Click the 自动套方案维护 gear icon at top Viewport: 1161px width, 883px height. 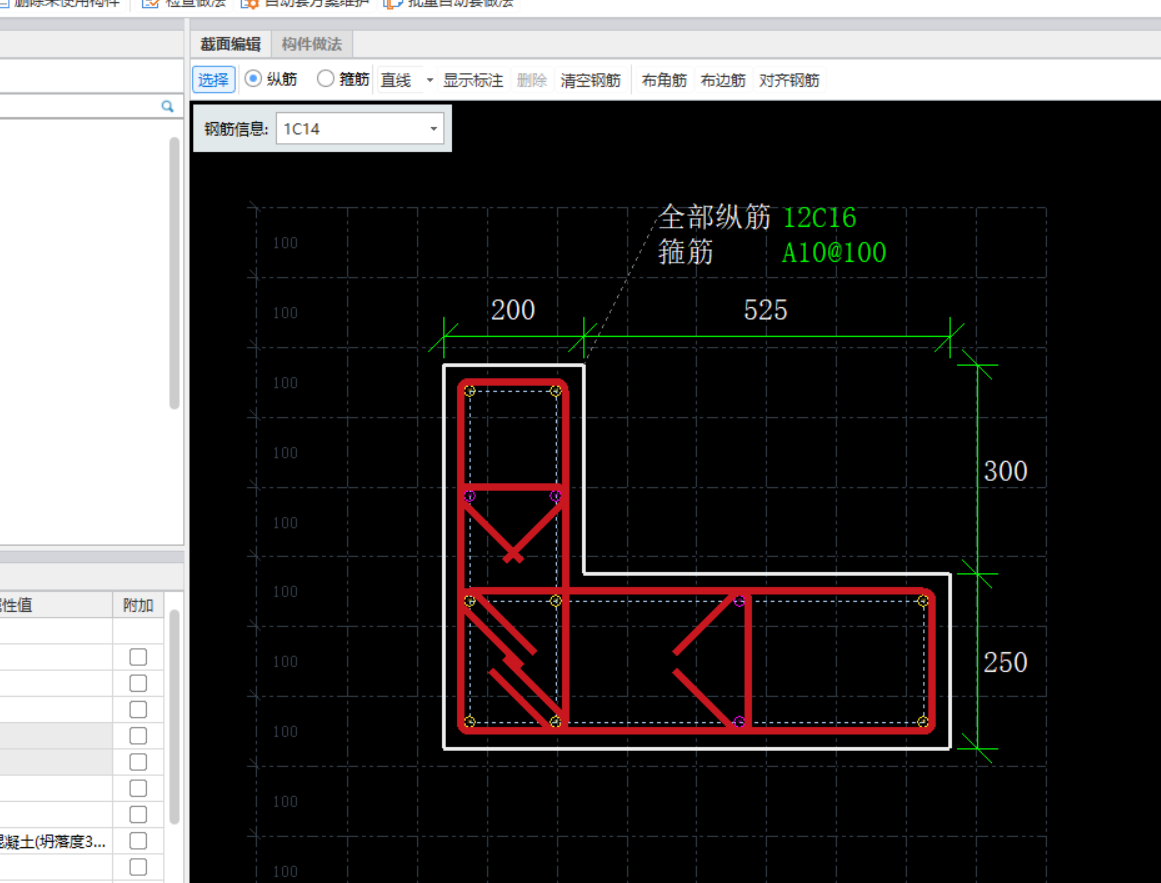(x=250, y=3)
